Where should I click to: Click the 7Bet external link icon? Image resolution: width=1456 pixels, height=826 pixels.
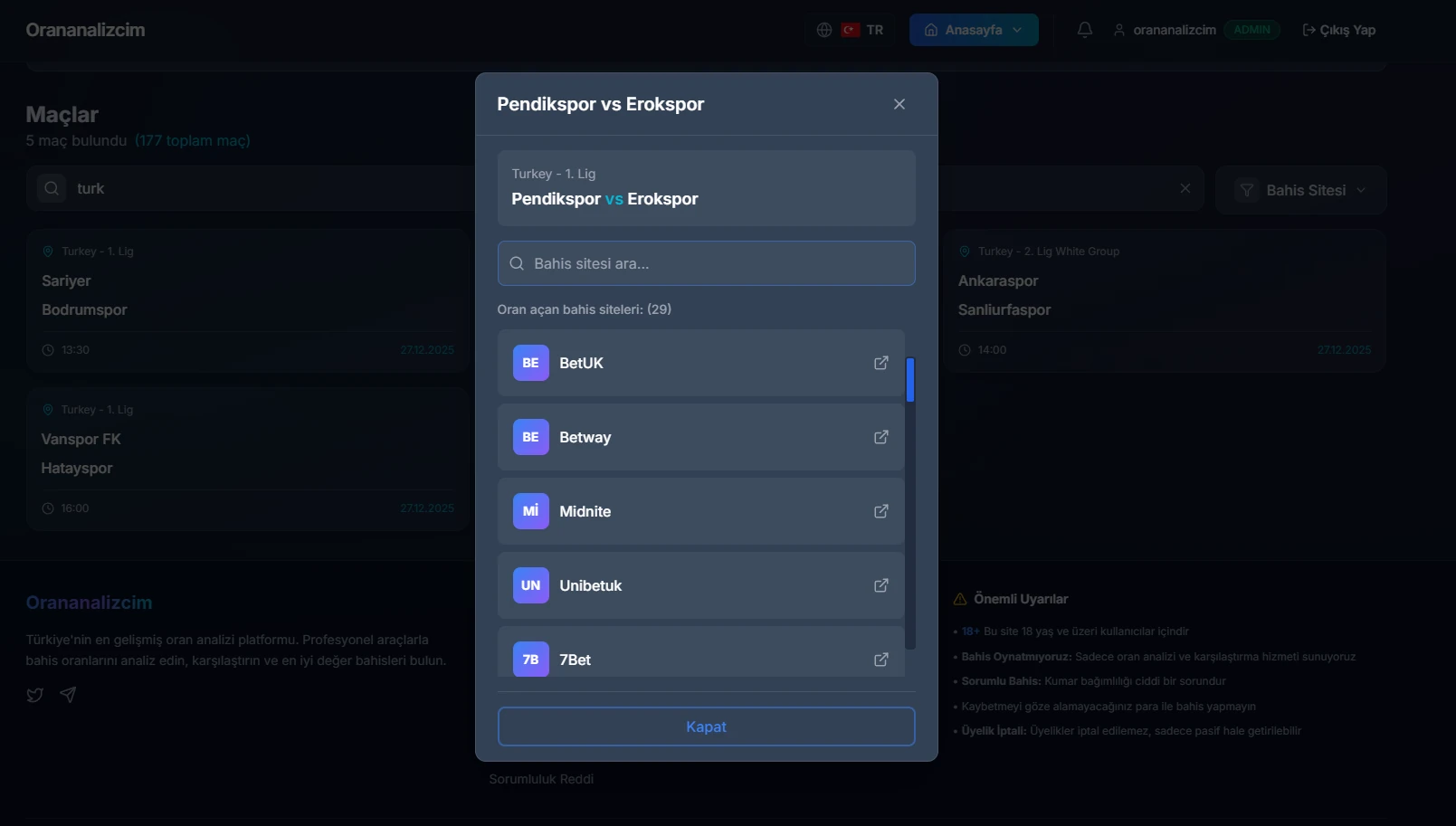click(880, 660)
